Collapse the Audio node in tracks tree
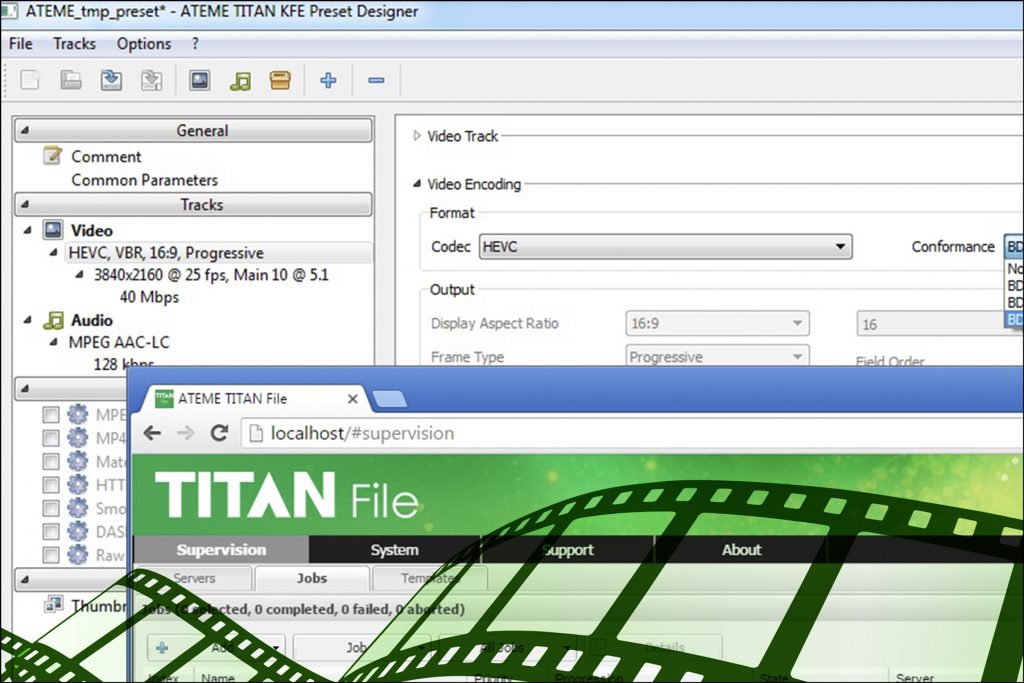The image size is (1024, 683). pyautogui.click(x=27, y=320)
